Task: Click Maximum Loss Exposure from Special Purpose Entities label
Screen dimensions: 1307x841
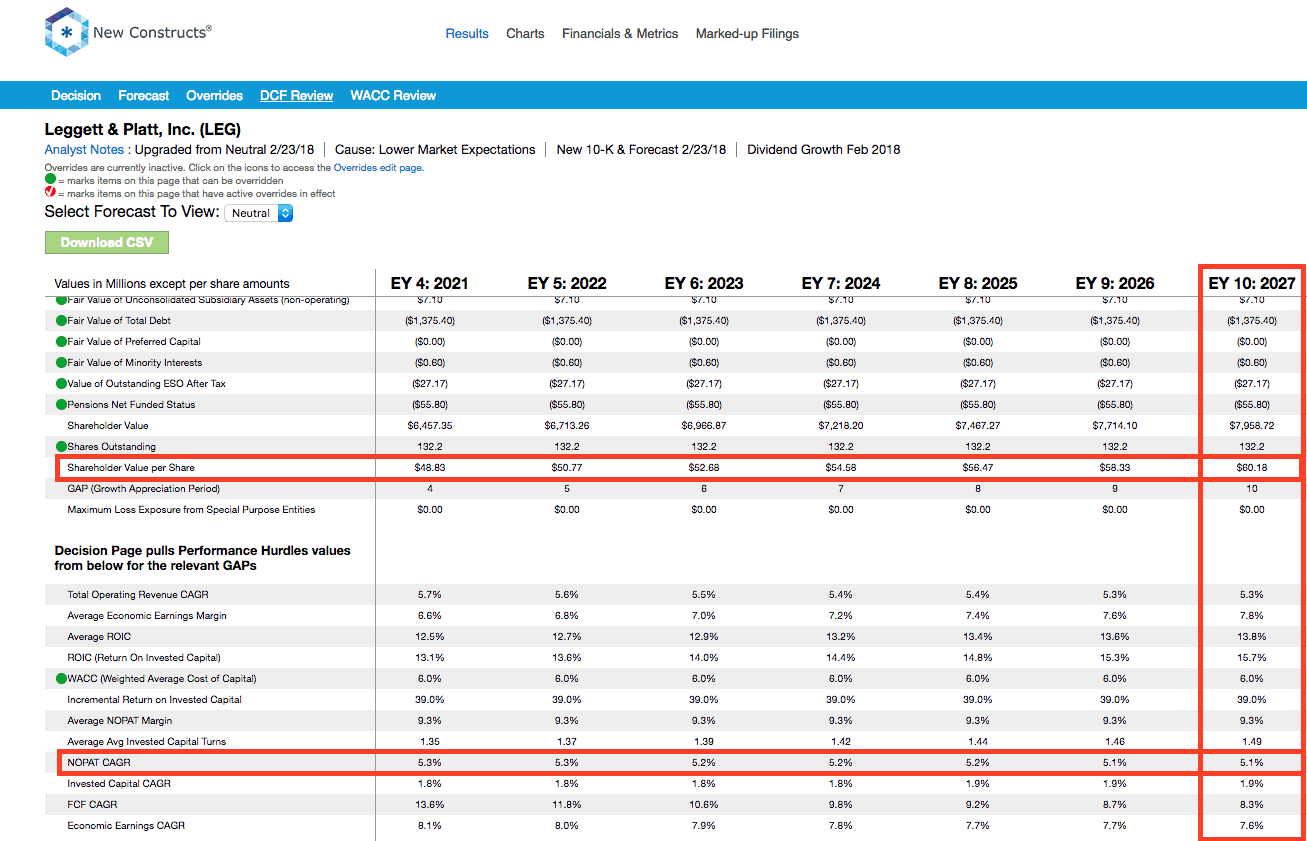Action: pos(191,510)
